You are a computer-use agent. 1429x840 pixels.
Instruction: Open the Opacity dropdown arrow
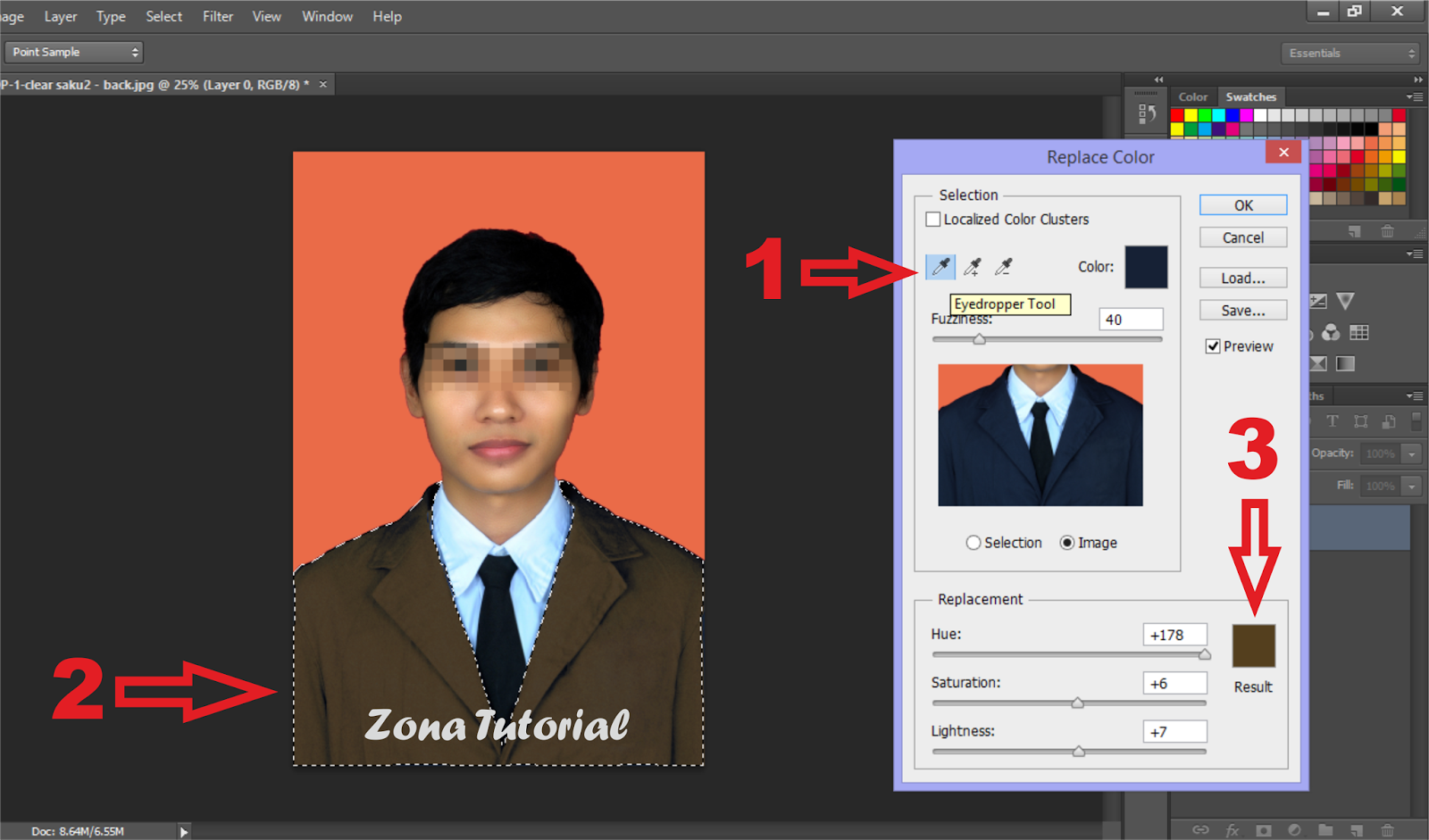point(1412,453)
